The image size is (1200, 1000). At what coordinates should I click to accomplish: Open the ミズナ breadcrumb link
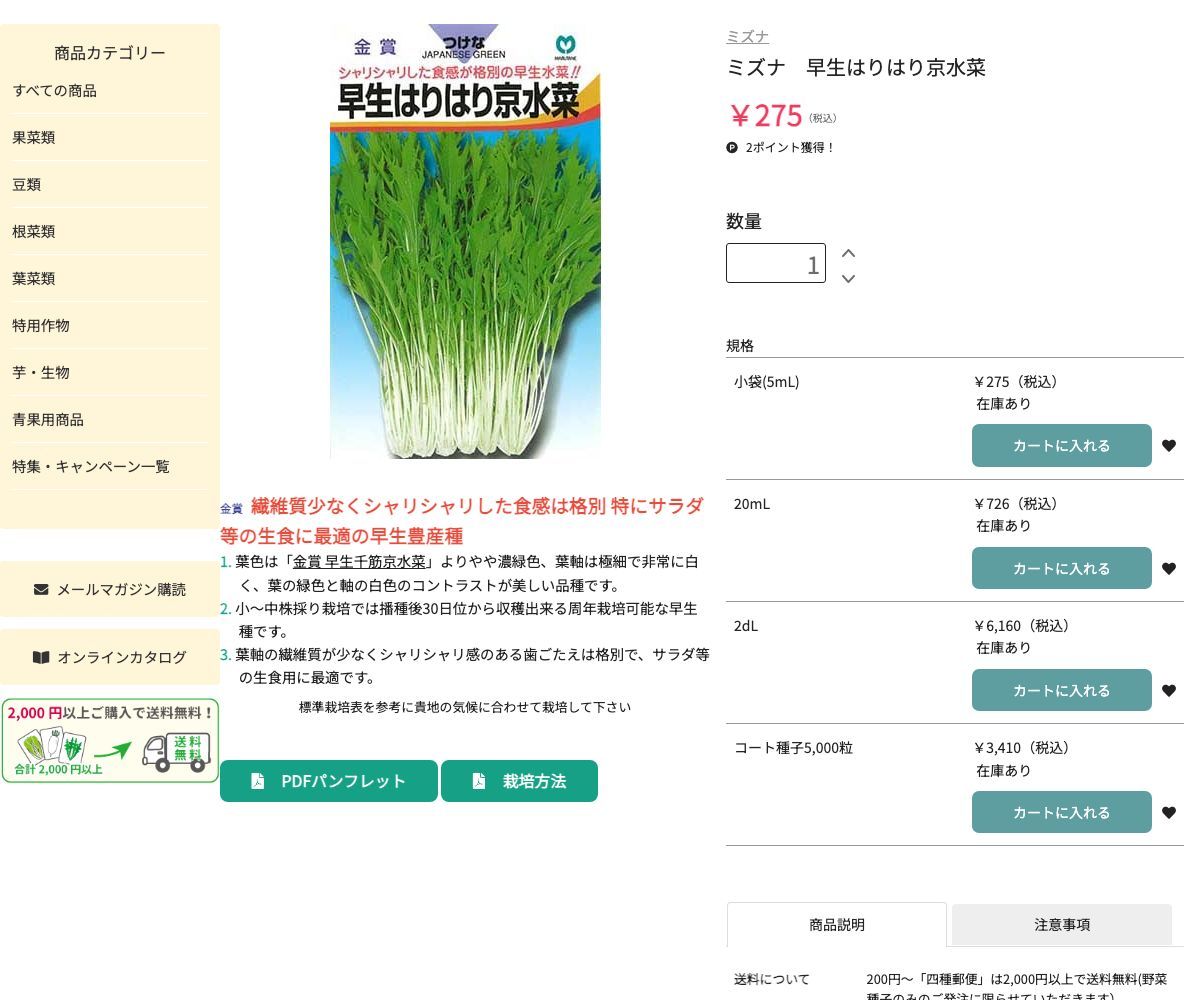tap(747, 36)
